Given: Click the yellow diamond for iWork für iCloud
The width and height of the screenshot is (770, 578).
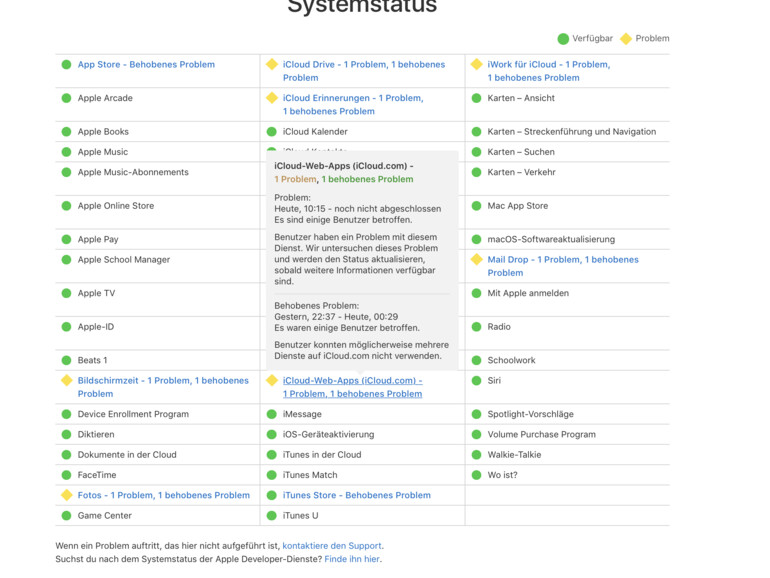Looking at the screenshot, I should point(477,65).
